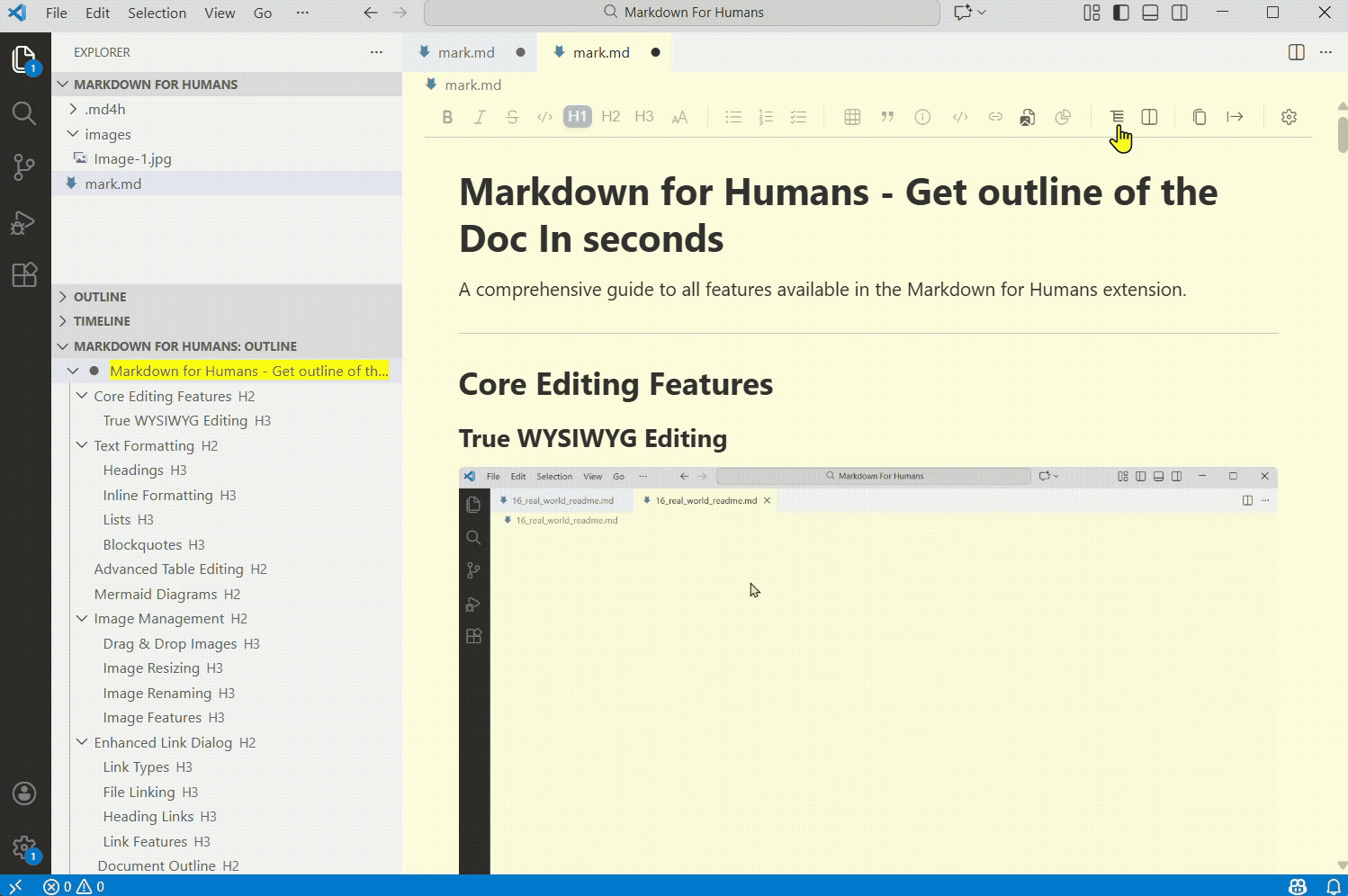
Task: Toggle bold formatting in the toolbar
Action: coord(447,116)
